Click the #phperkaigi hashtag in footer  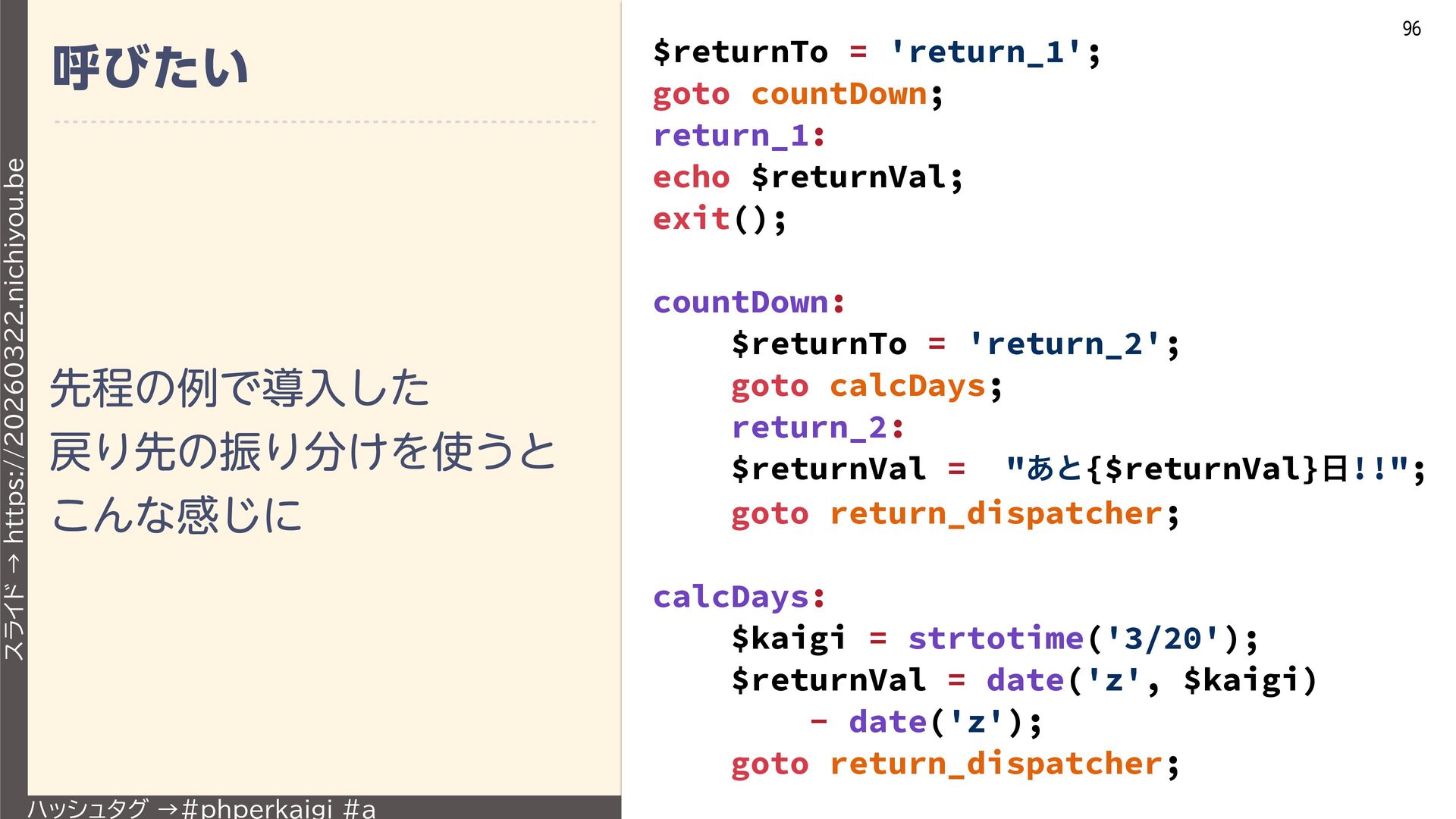pyautogui.click(x=258, y=808)
